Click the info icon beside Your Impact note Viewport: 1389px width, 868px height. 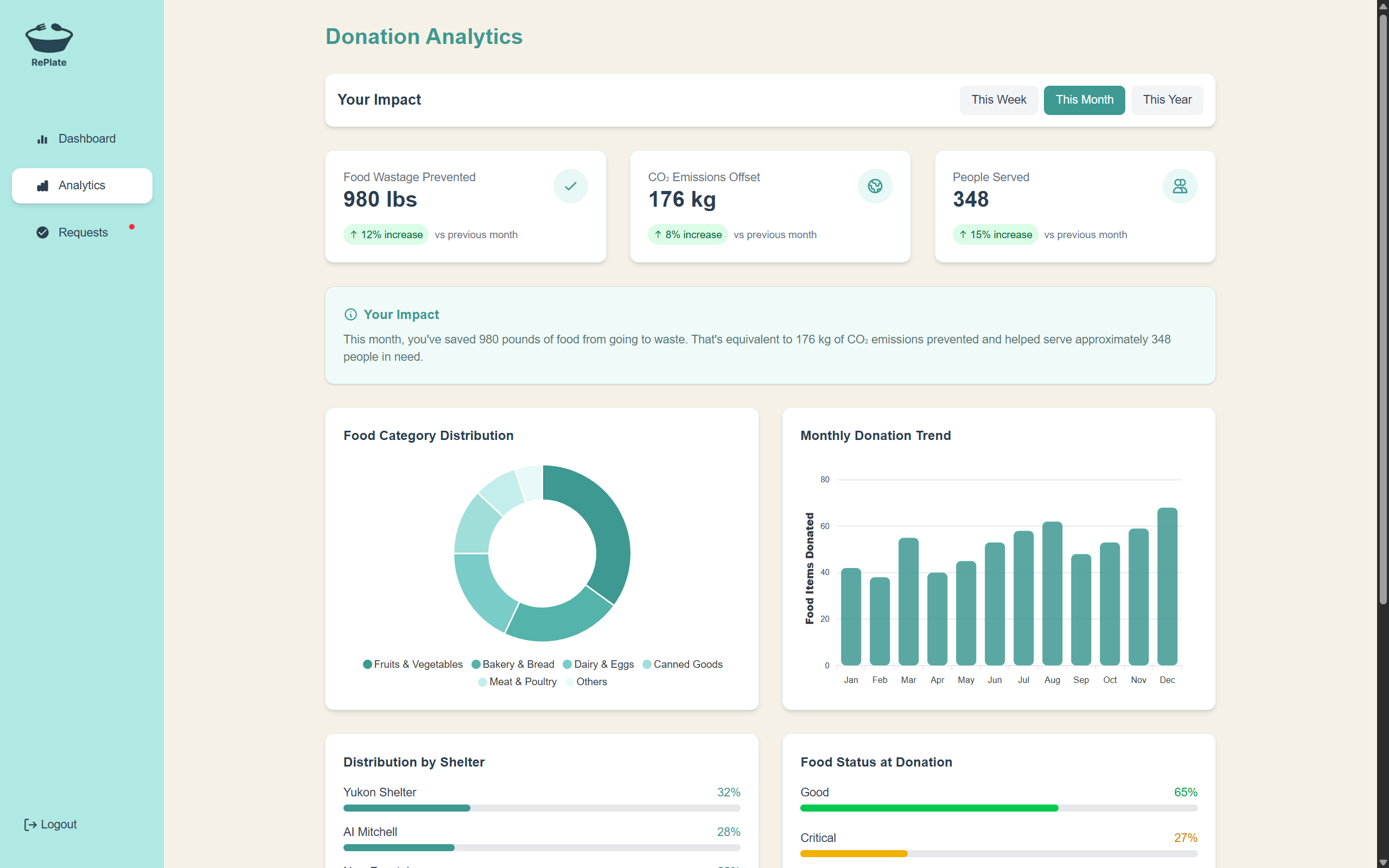coord(350,315)
